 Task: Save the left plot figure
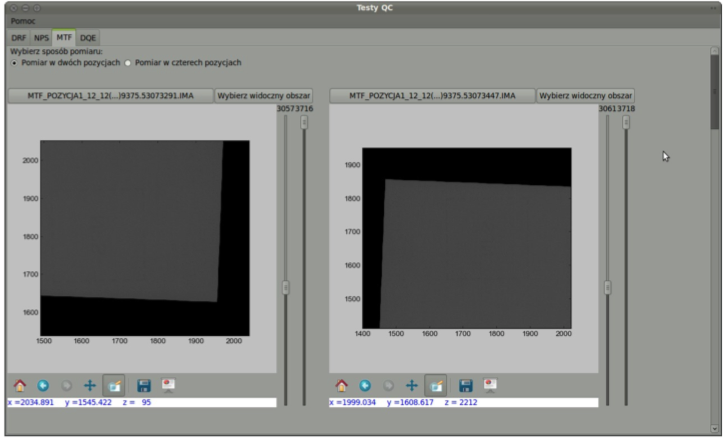coord(144,384)
